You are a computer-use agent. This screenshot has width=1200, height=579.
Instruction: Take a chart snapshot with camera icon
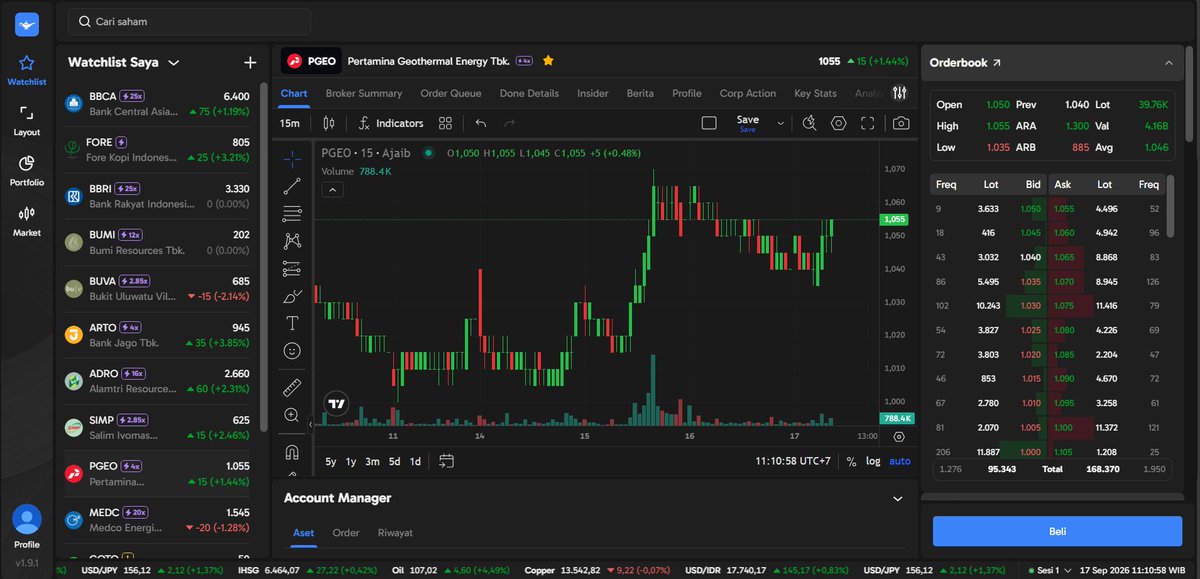tap(901, 123)
